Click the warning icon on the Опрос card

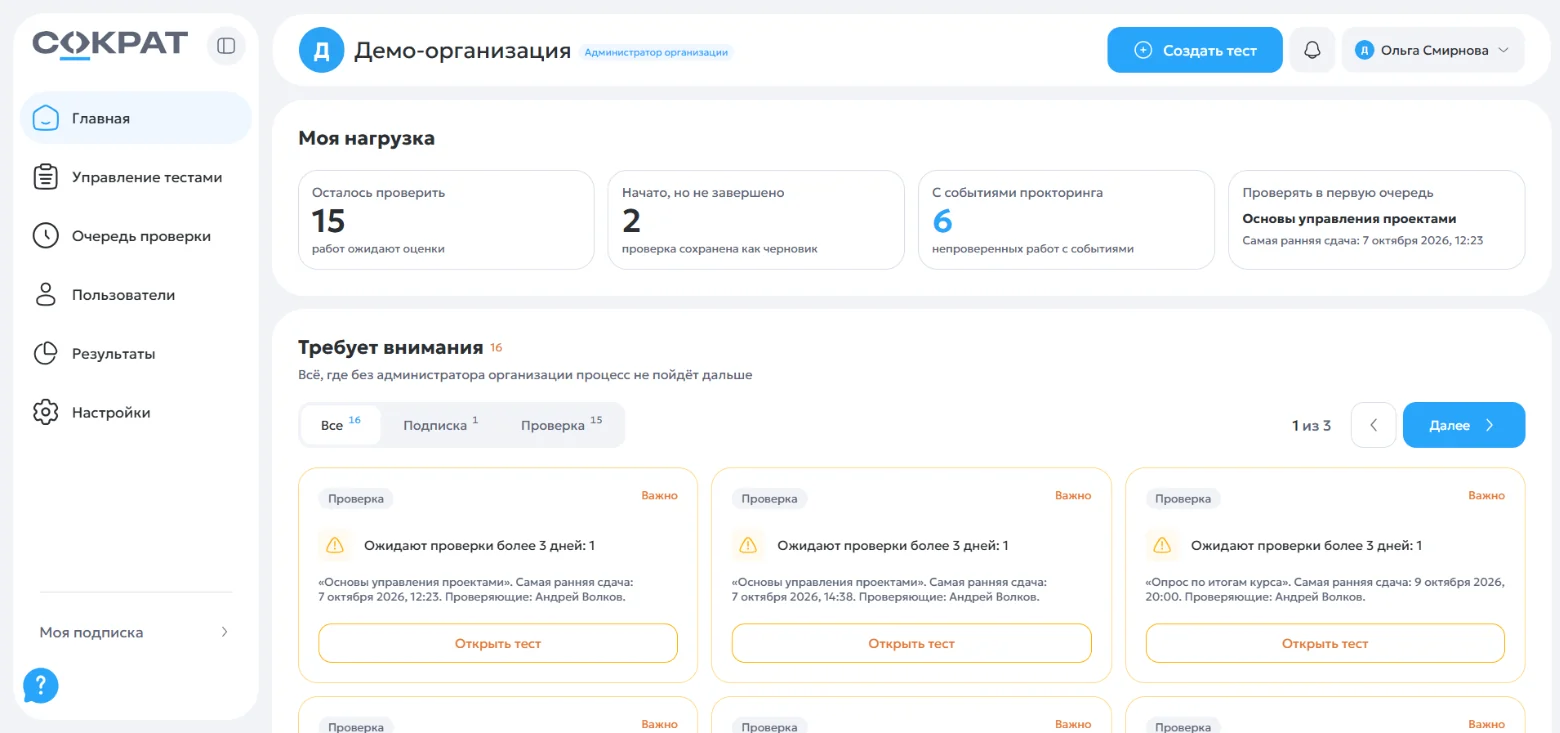1162,545
